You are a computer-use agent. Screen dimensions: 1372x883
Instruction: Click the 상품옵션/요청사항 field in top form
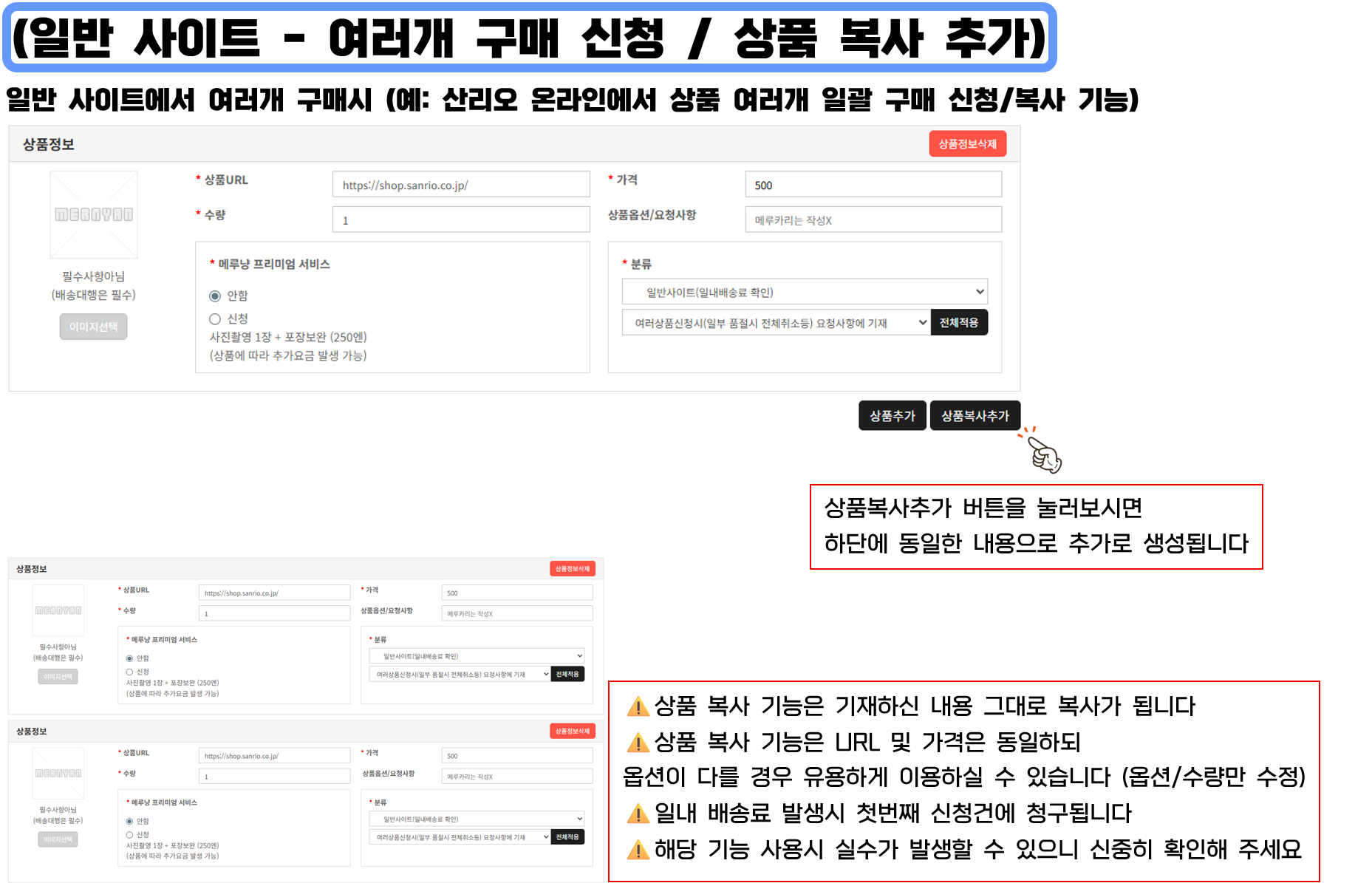click(873, 220)
